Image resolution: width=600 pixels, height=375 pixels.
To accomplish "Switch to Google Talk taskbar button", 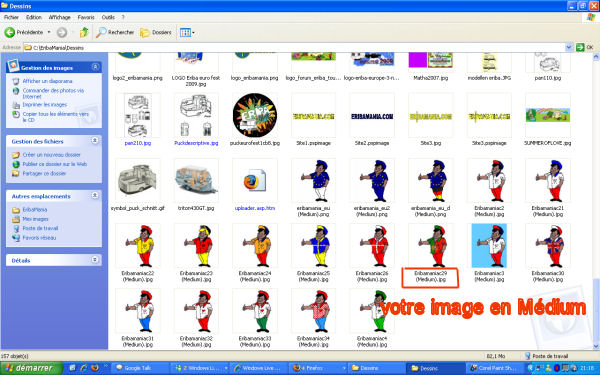I will 141,368.
